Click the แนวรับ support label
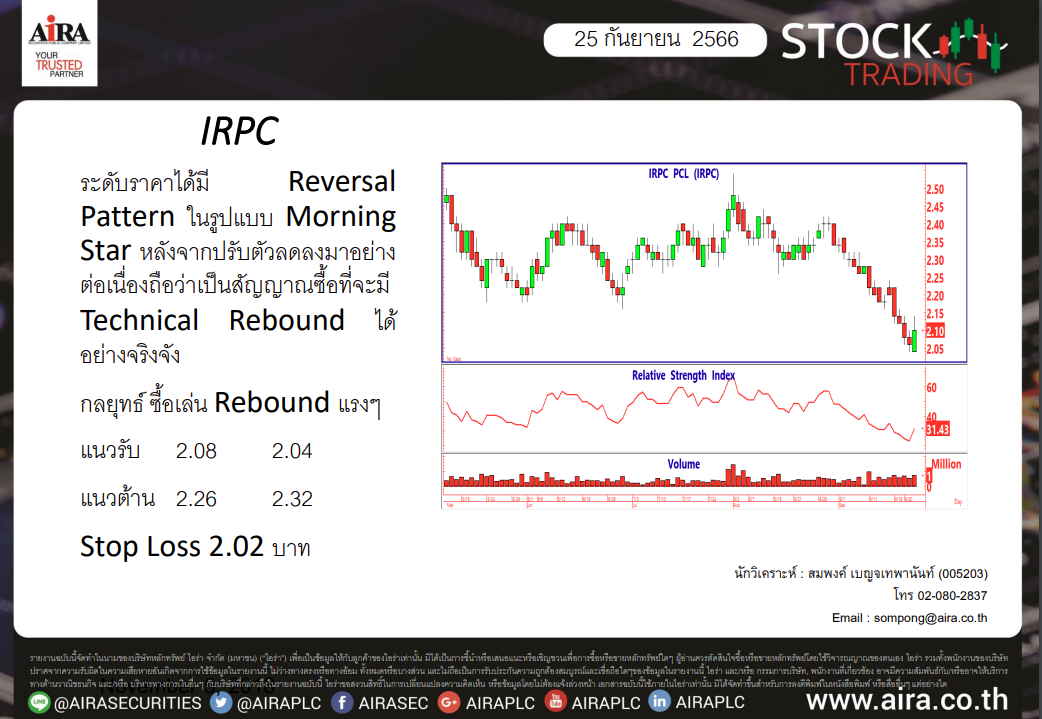This screenshot has height=719, width=1042. [x=110, y=451]
